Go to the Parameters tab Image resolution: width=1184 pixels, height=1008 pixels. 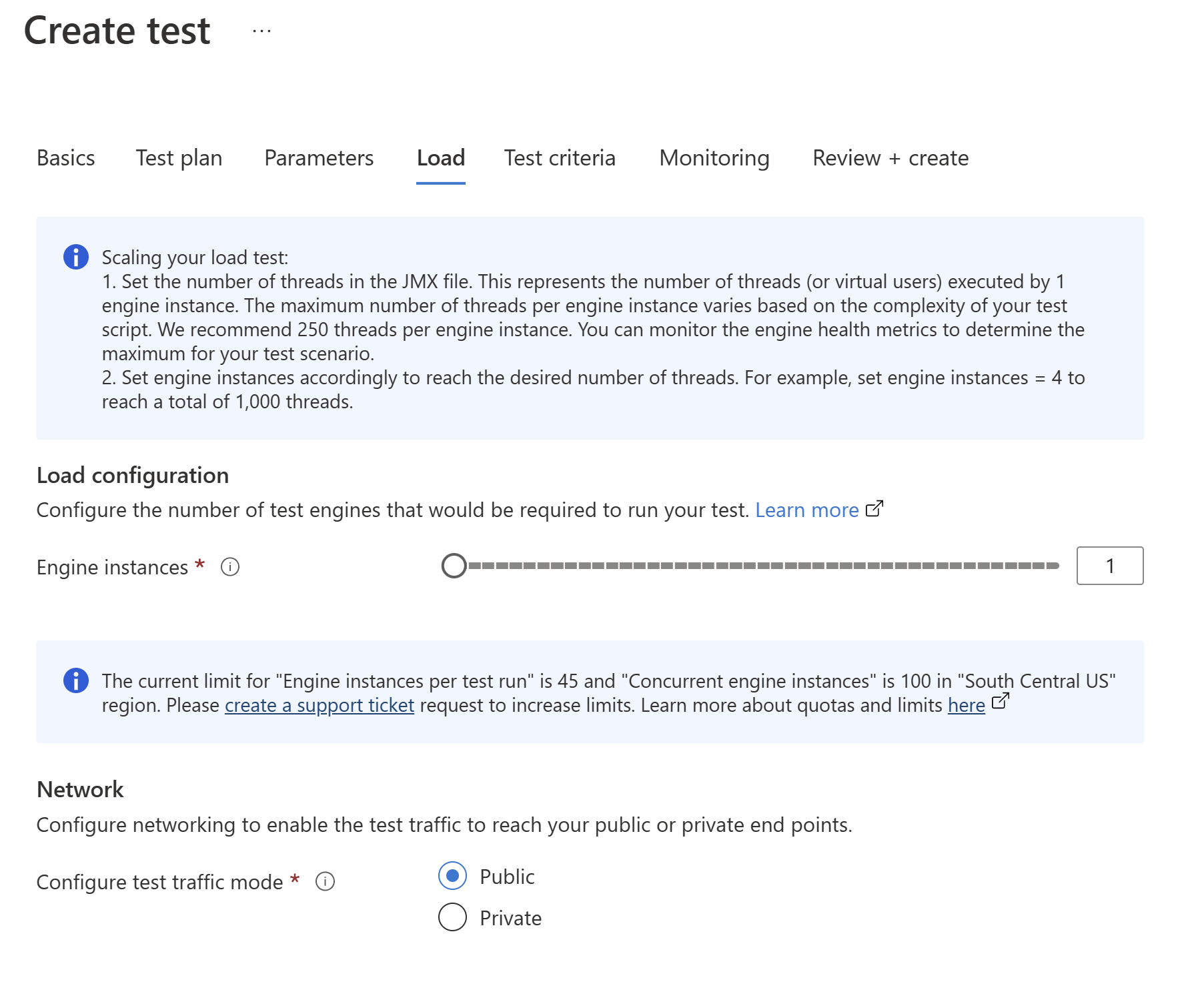(x=319, y=158)
